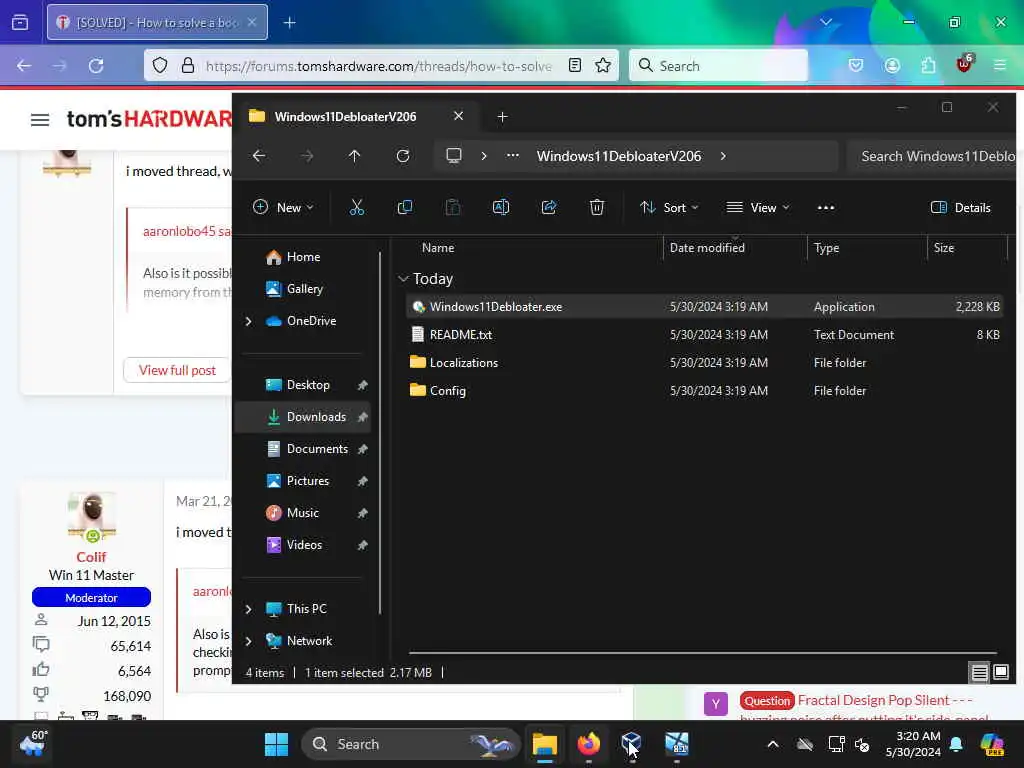Select README.txt file
1024x768 pixels.
click(704, 334)
